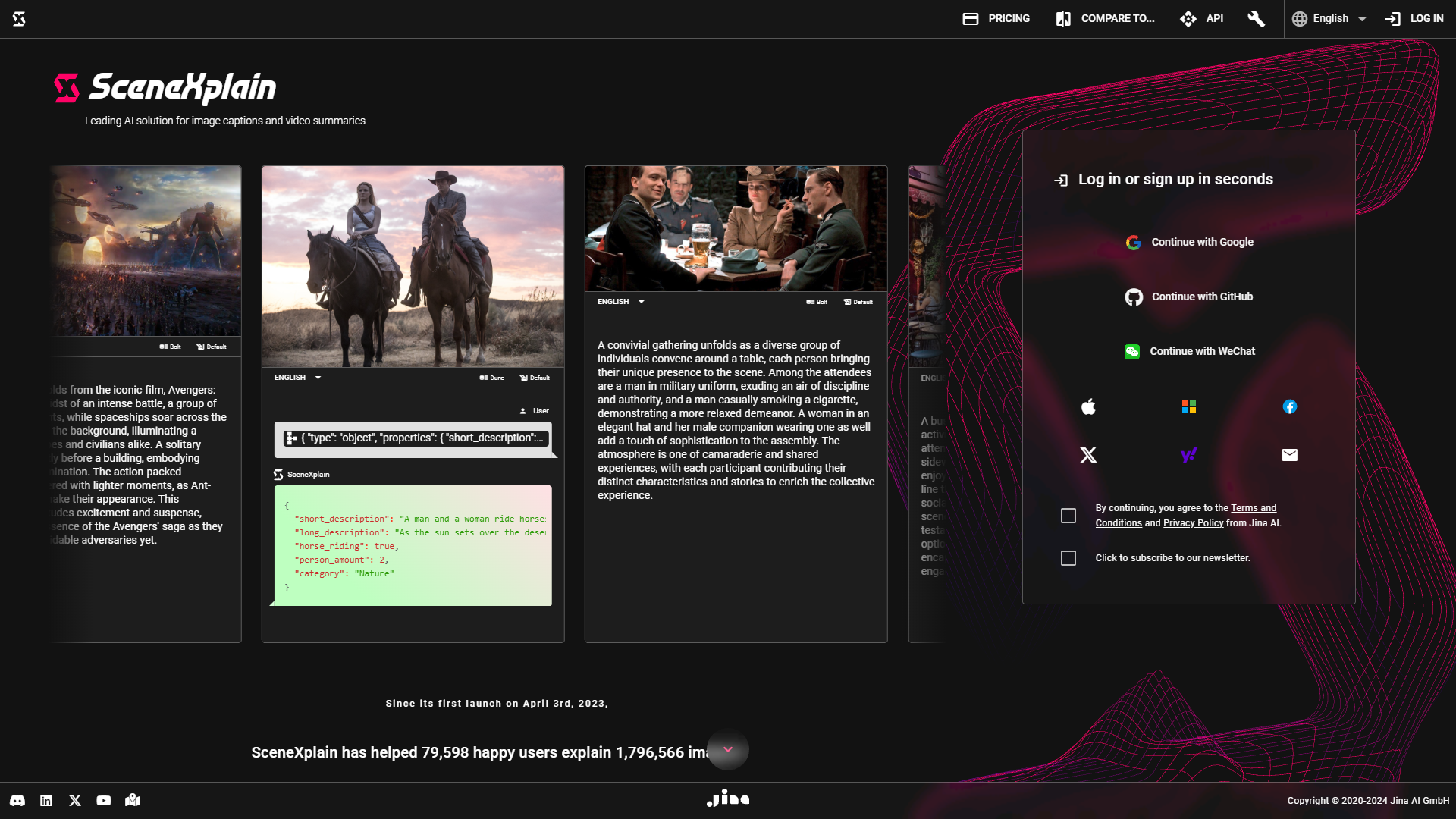Viewport: 1456px width, 819px height.
Task: Click the wrench tool icon in the header
Action: tap(1255, 18)
